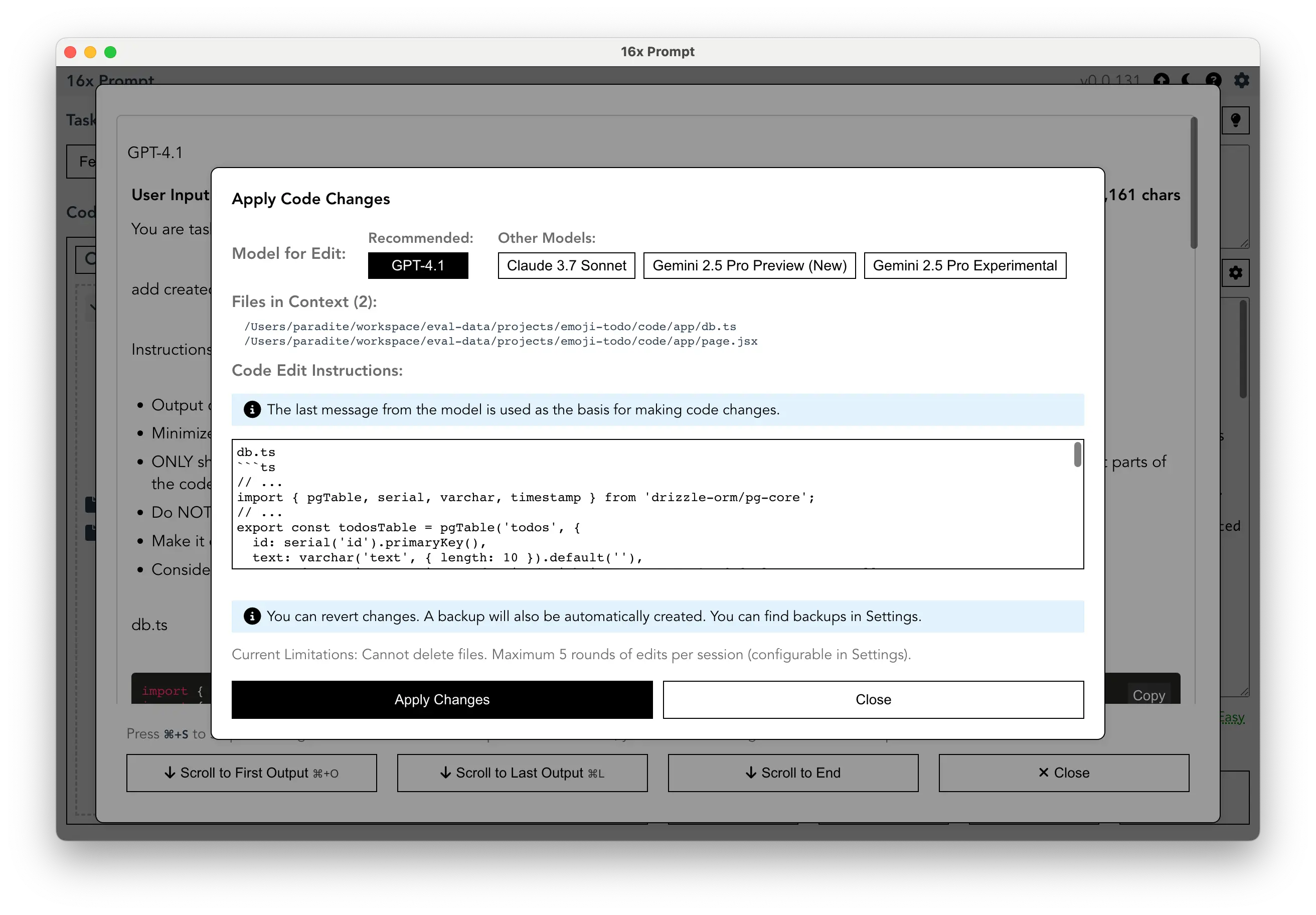Close the Apply Code Changes dialog
Image resolution: width=1316 pixels, height=915 pixels.
point(873,699)
